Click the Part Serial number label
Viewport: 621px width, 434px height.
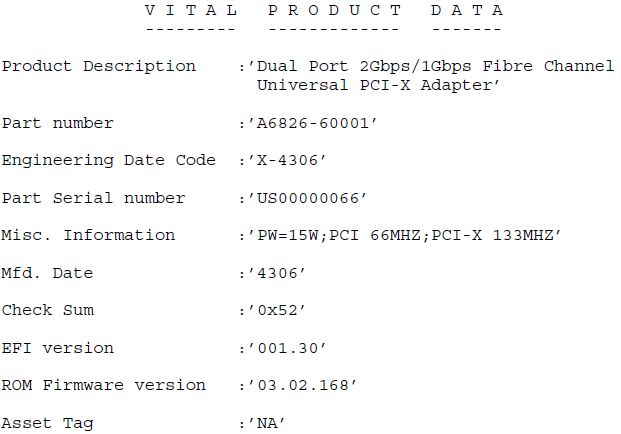coord(94,198)
